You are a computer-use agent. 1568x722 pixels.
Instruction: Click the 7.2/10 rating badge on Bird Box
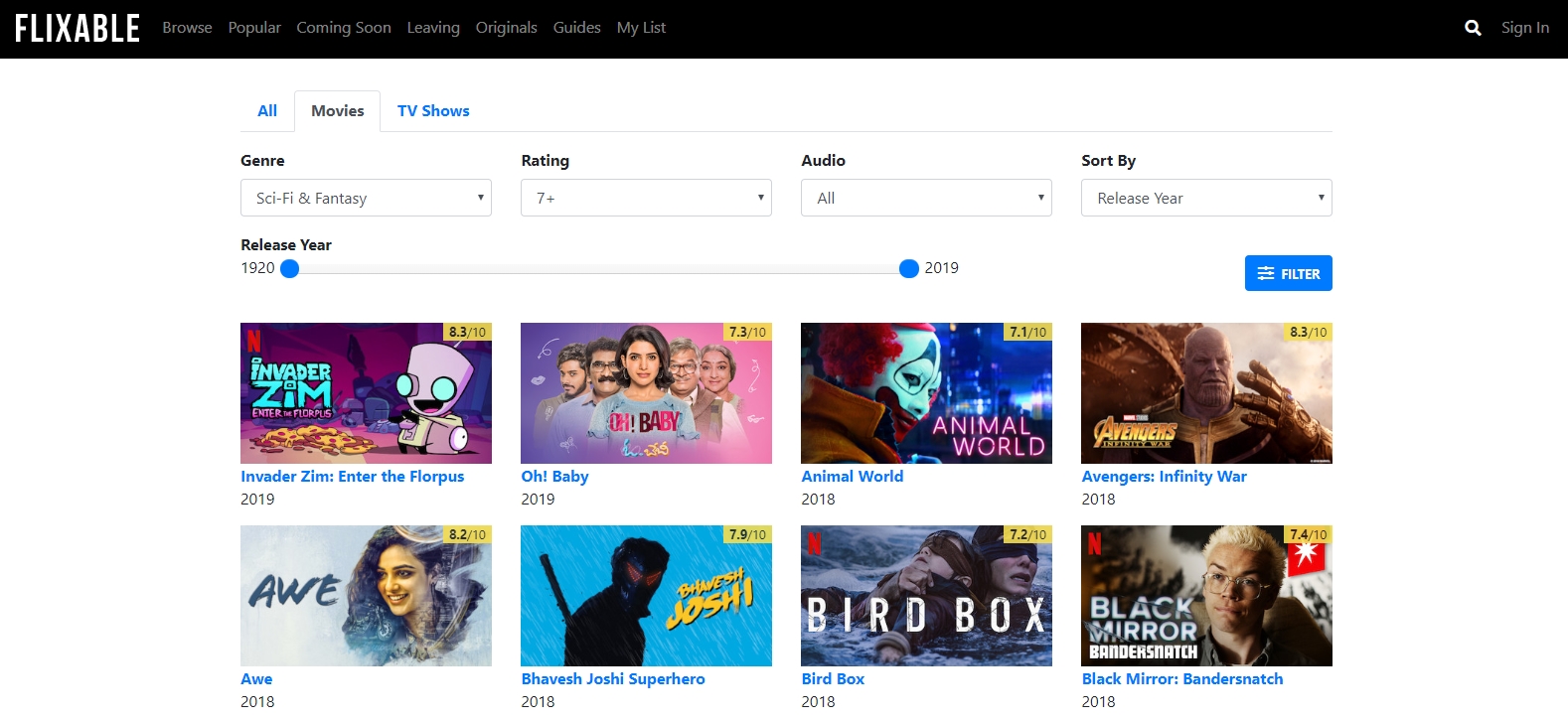point(1027,534)
